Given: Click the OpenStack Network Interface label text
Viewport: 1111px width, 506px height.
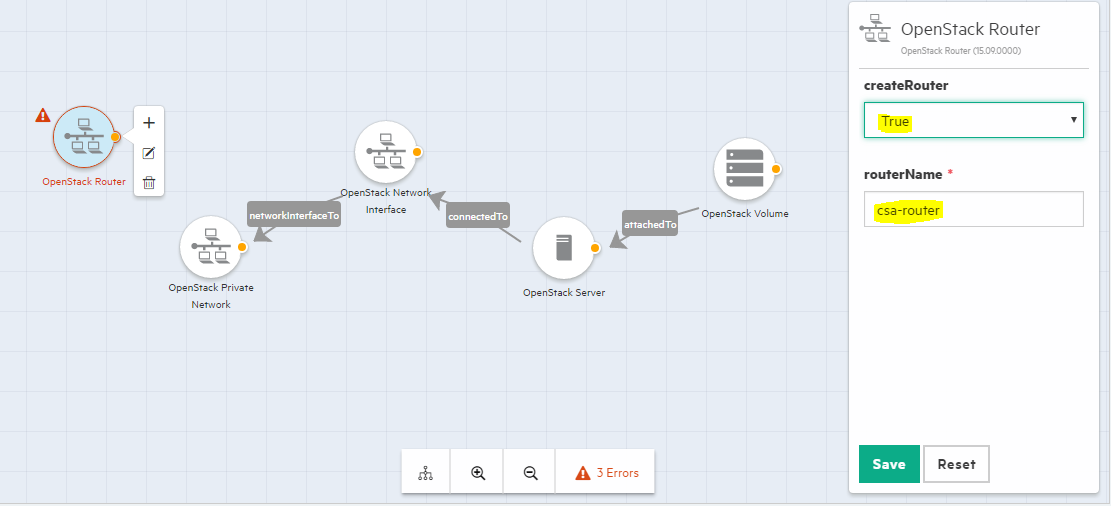Looking at the screenshot, I should pyautogui.click(x=385, y=201).
